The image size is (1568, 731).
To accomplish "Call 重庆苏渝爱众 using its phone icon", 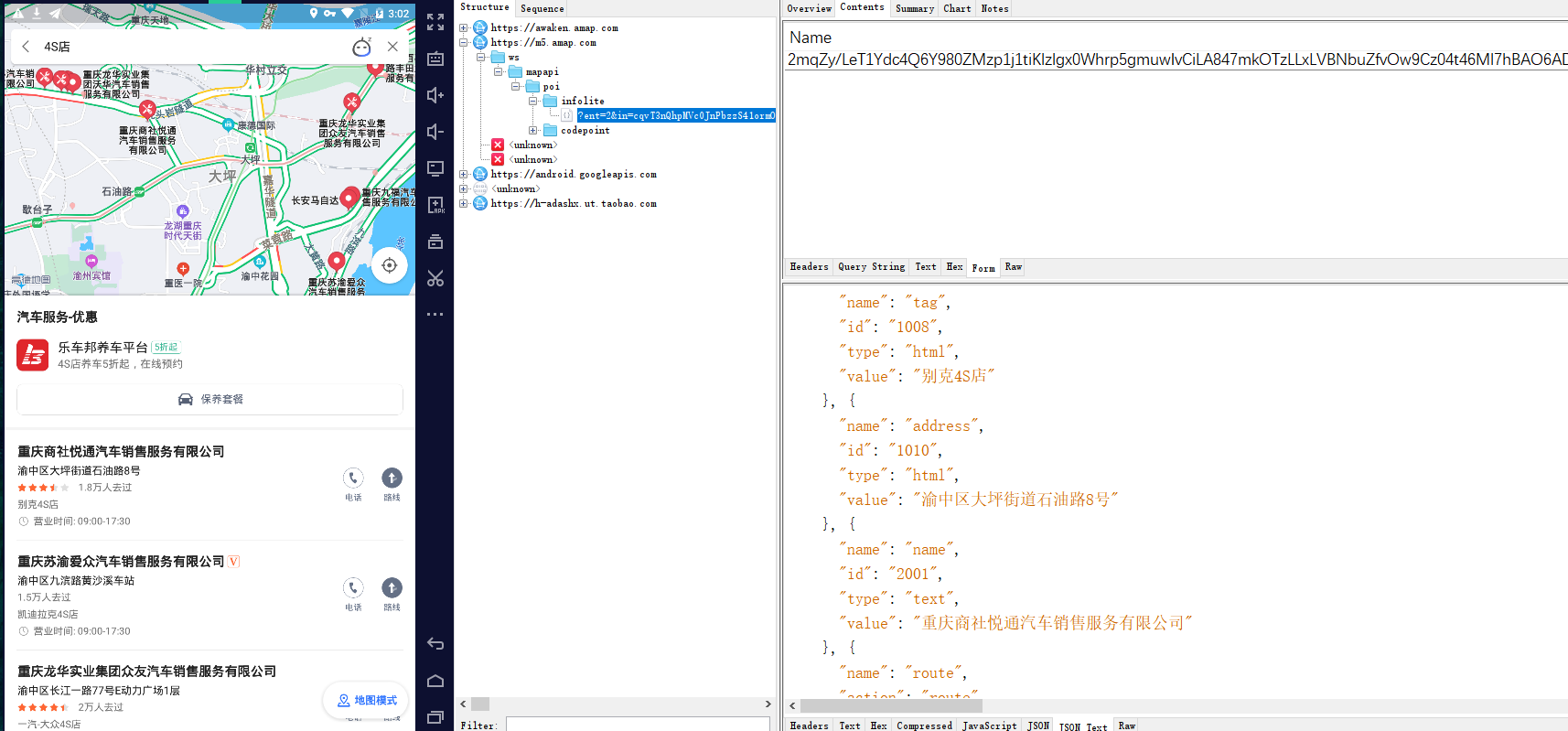I will (353, 587).
